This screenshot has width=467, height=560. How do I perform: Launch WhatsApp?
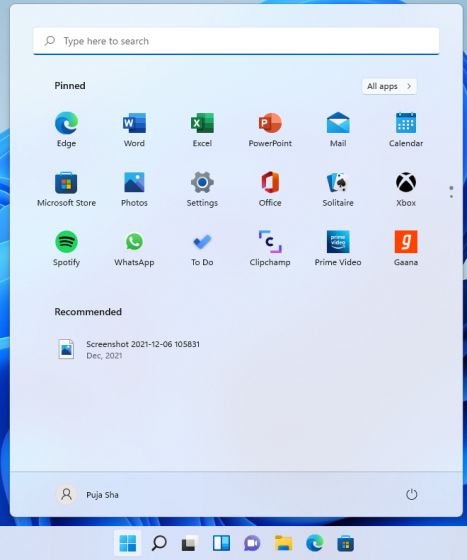(x=134, y=248)
